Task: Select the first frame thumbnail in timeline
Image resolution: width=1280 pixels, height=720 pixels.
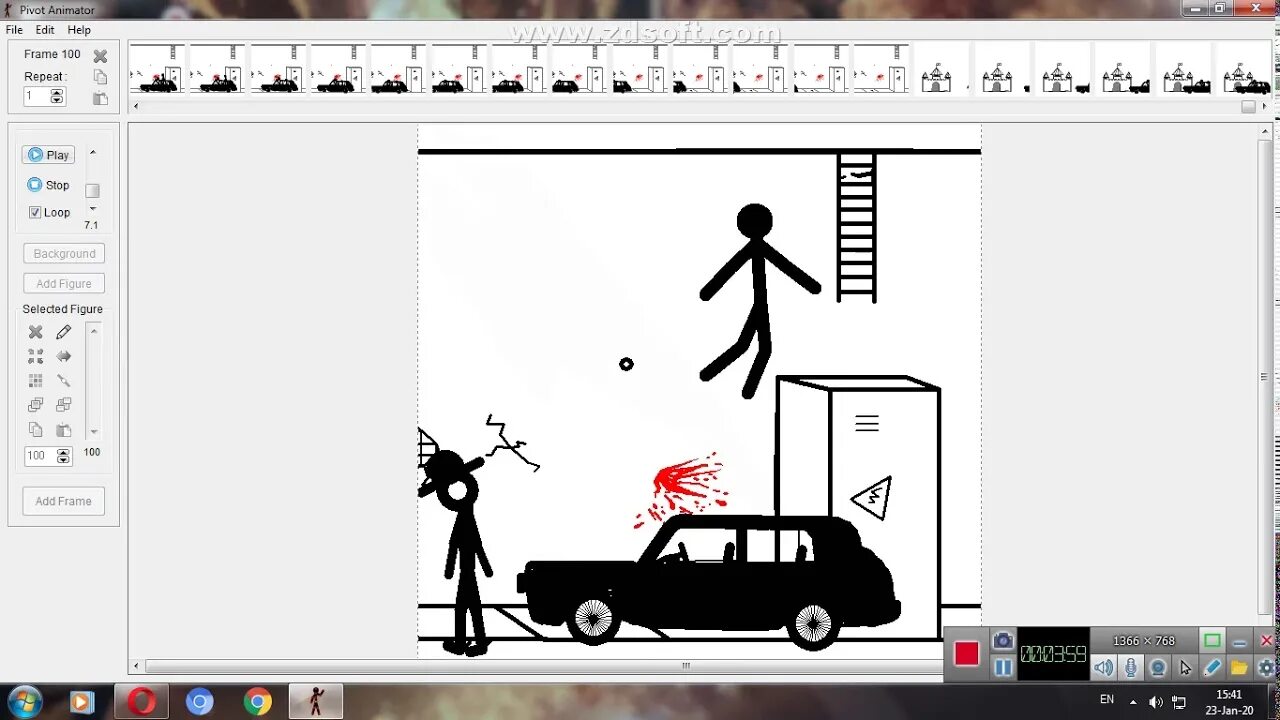Action: click(x=158, y=69)
